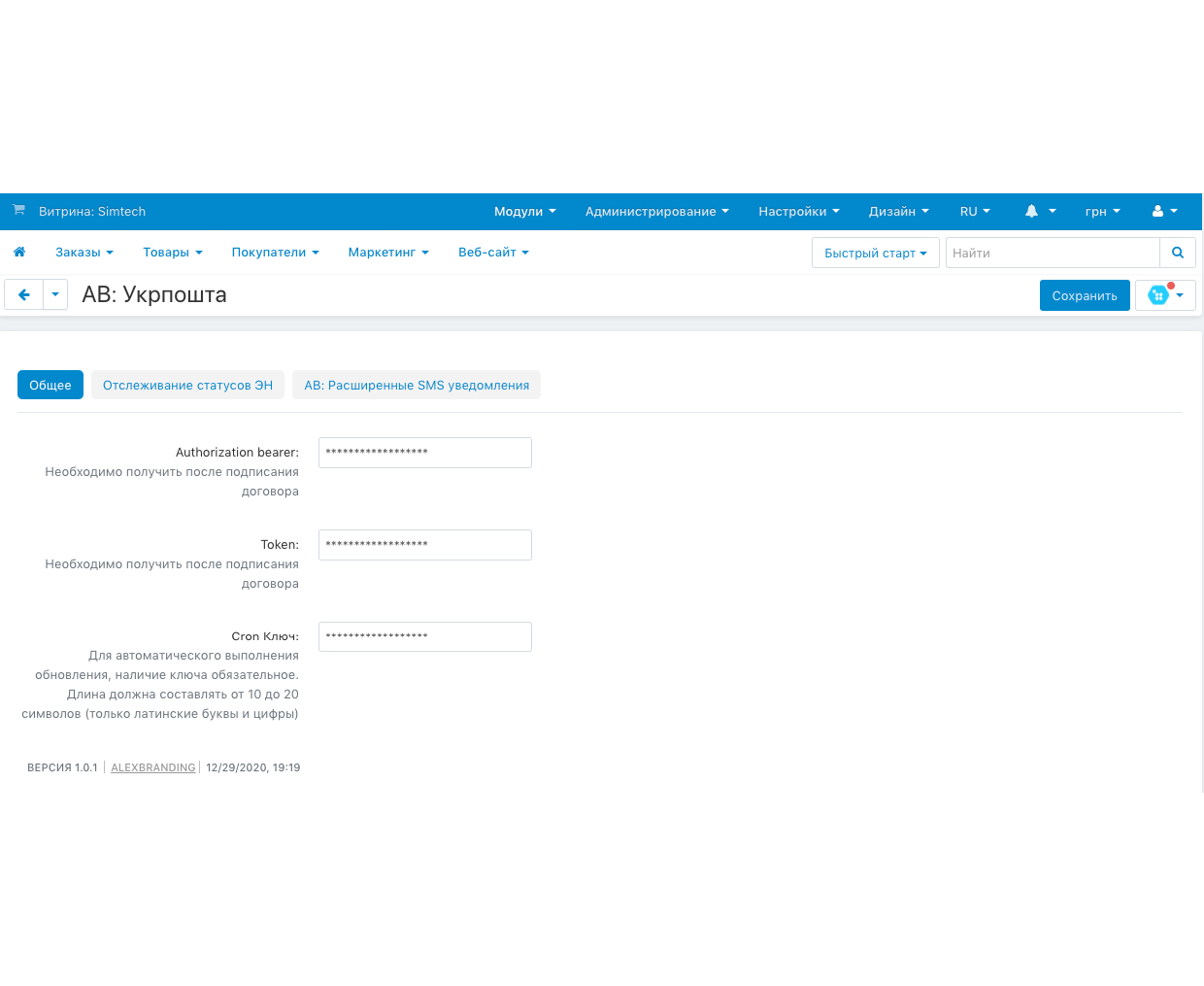The width and height of the screenshot is (1204, 986).
Task: Click the back arrow button
Action: [x=24, y=295]
